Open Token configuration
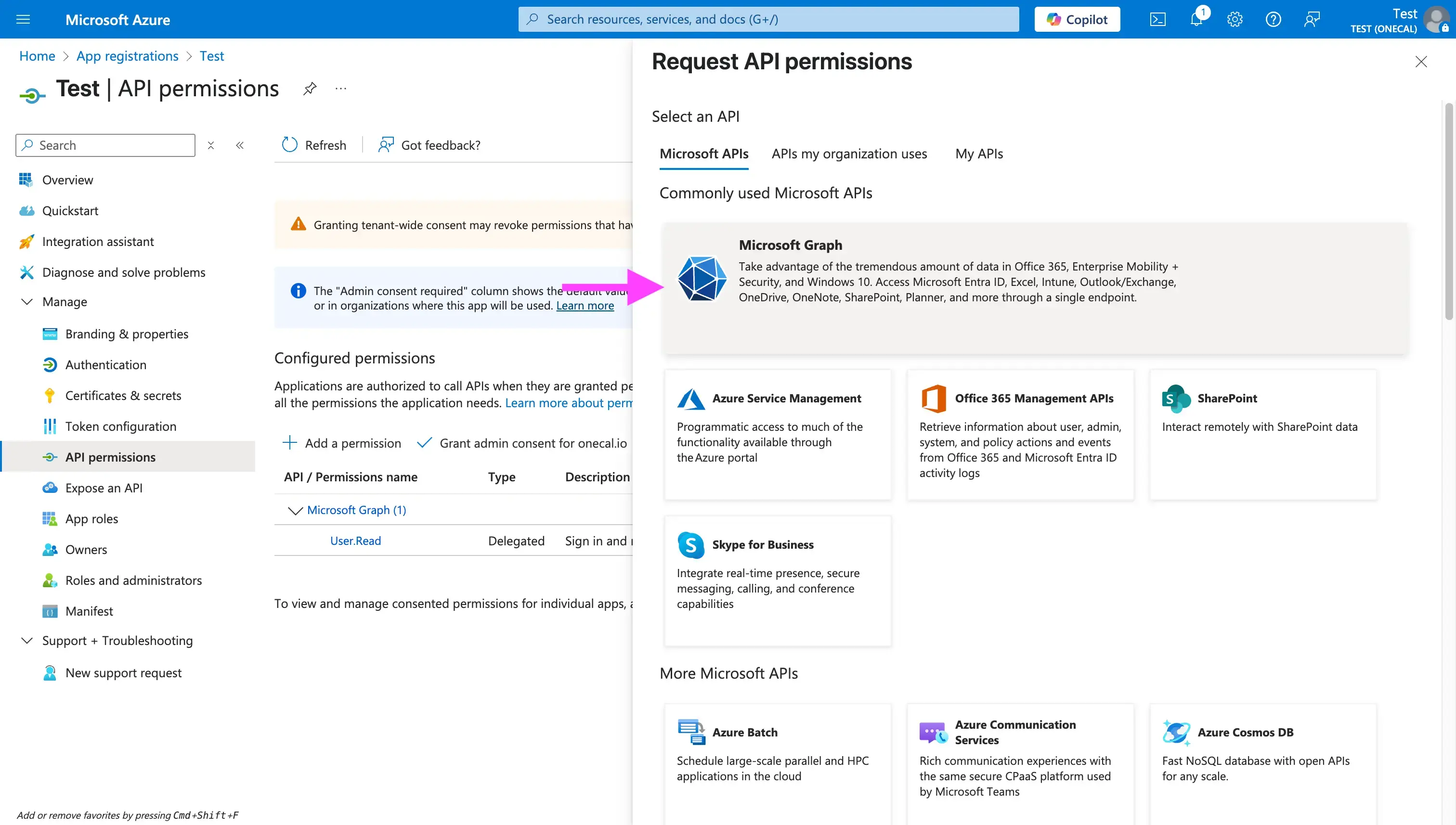The height and width of the screenshot is (825, 1456). click(x=121, y=426)
